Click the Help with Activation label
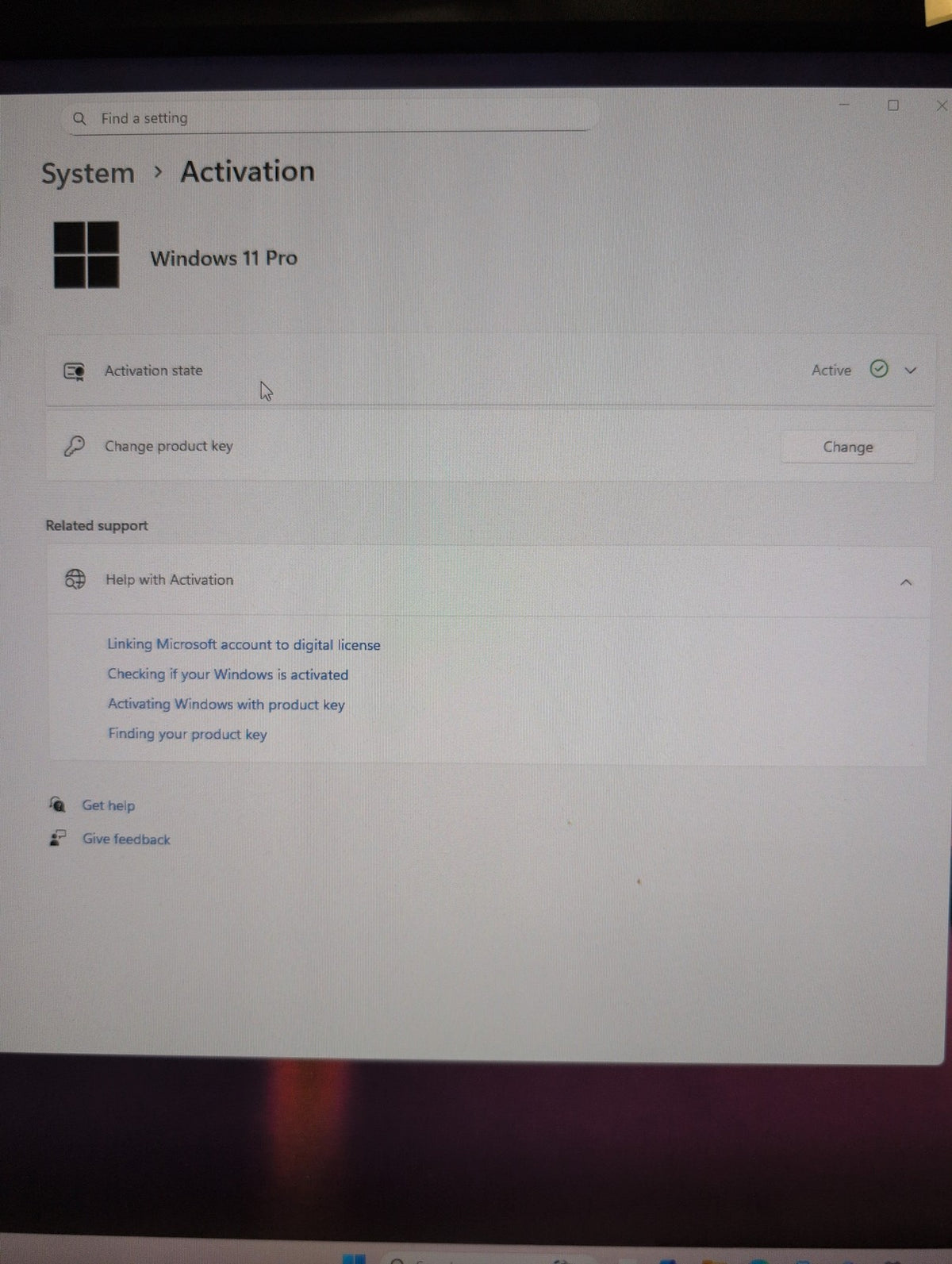Viewport: 952px width, 1264px height. coord(170,580)
